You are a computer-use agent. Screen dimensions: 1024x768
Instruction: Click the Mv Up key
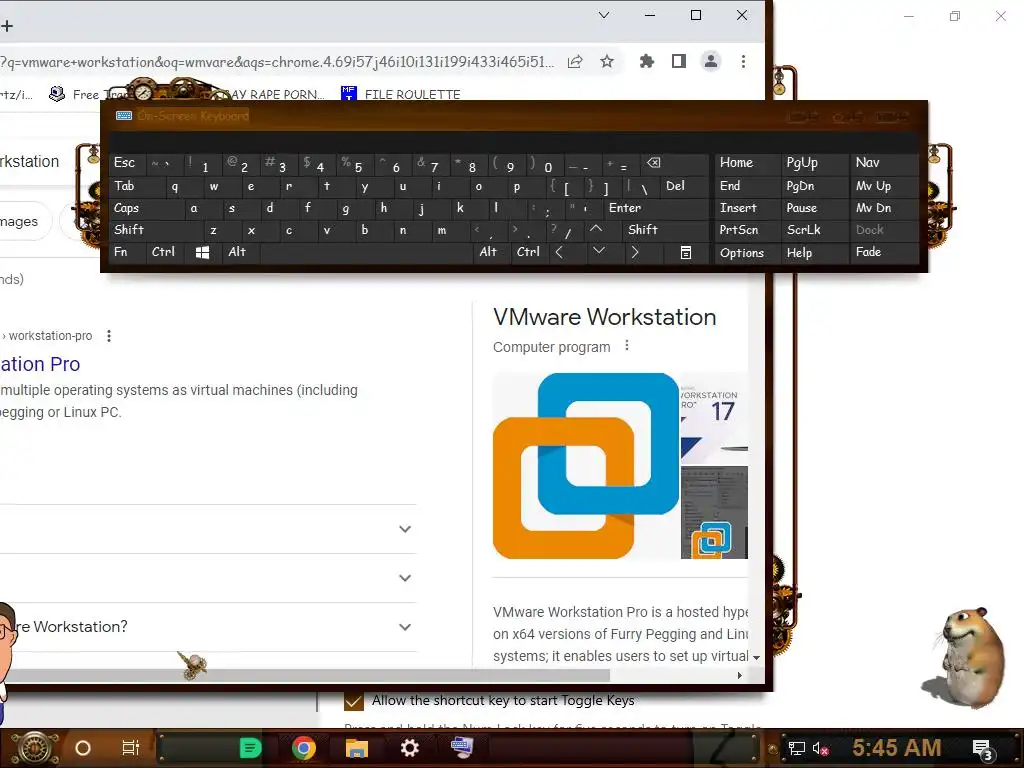884,186
